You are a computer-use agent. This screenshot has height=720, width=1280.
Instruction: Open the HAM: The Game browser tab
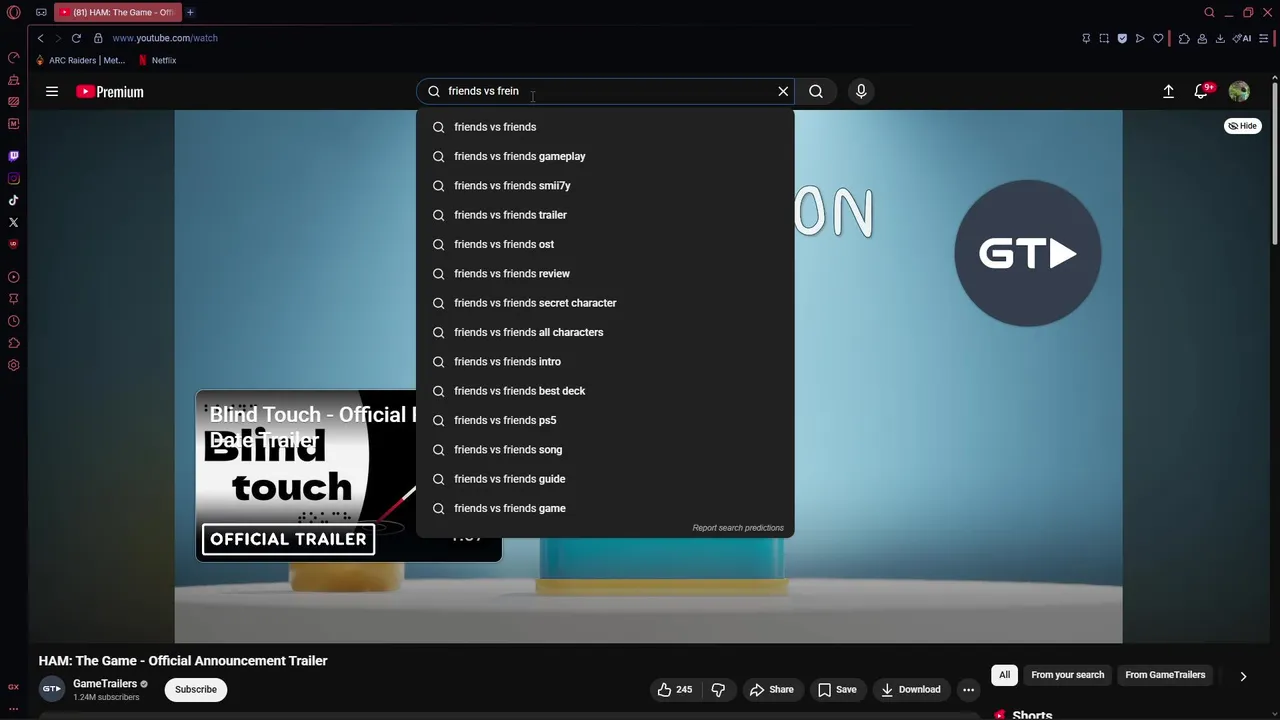117,12
